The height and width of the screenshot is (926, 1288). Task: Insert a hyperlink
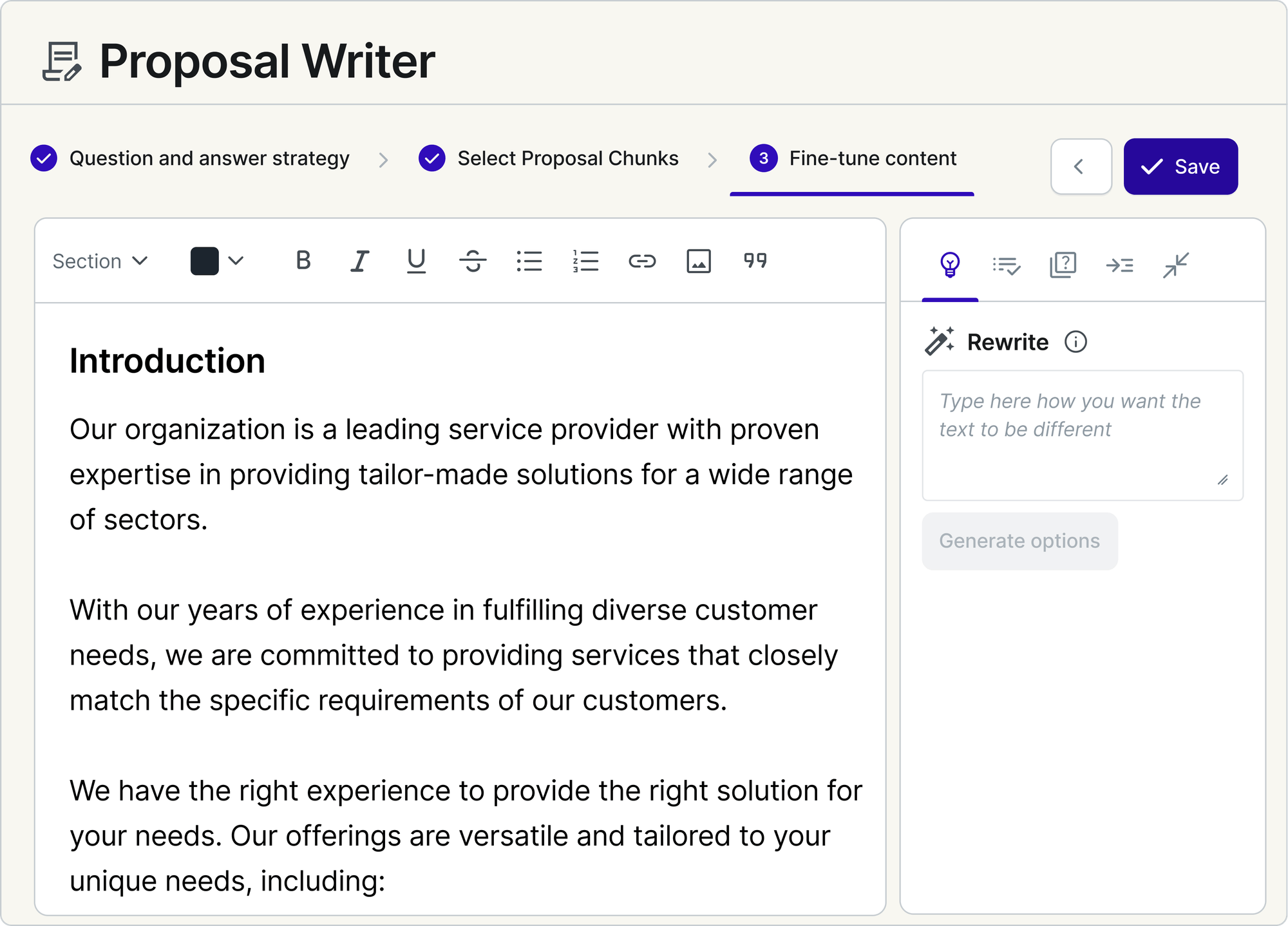(x=642, y=261)
